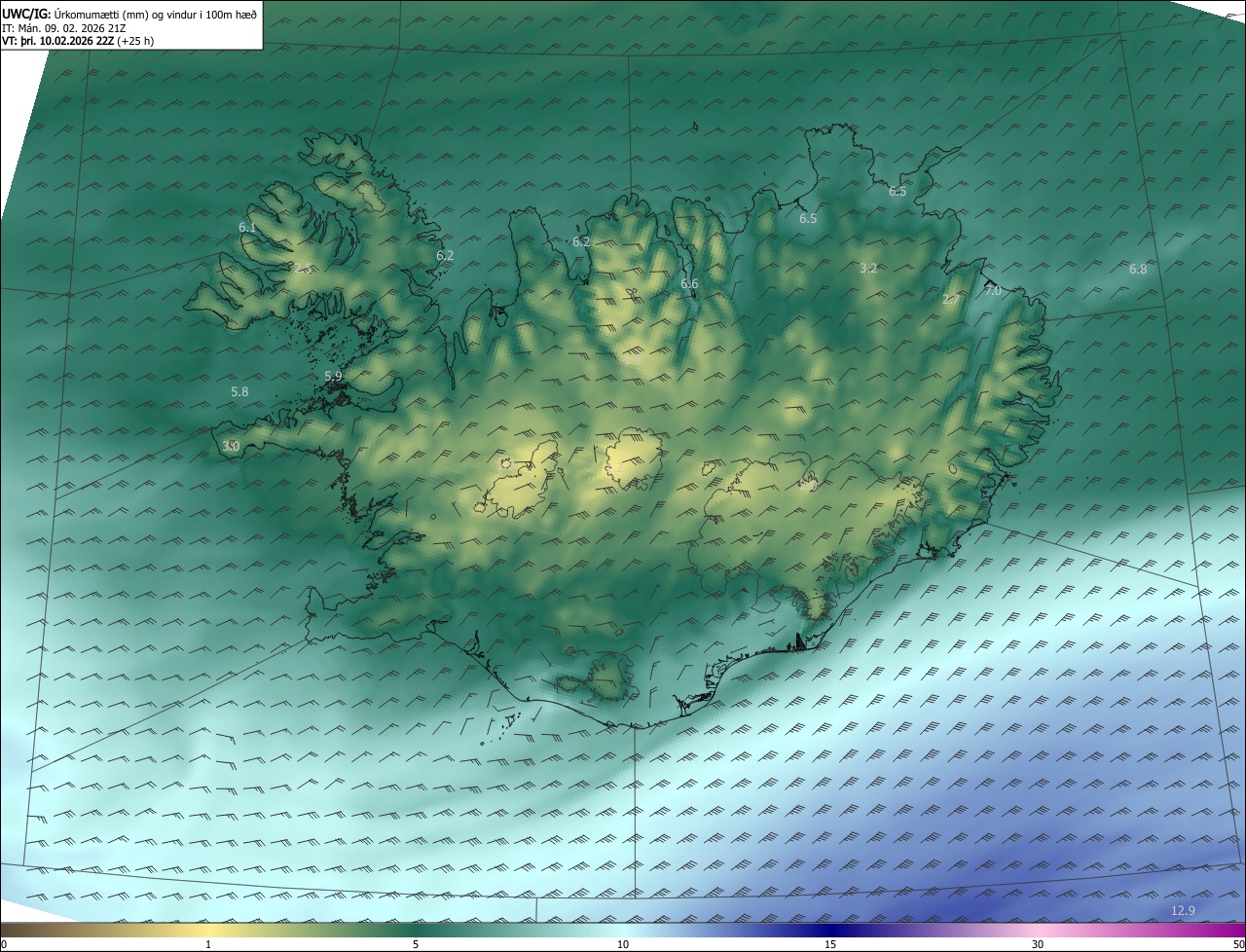Click the 5.8 value label over the western sea
Screen dimensions: 1246x952
click(239, 391)
